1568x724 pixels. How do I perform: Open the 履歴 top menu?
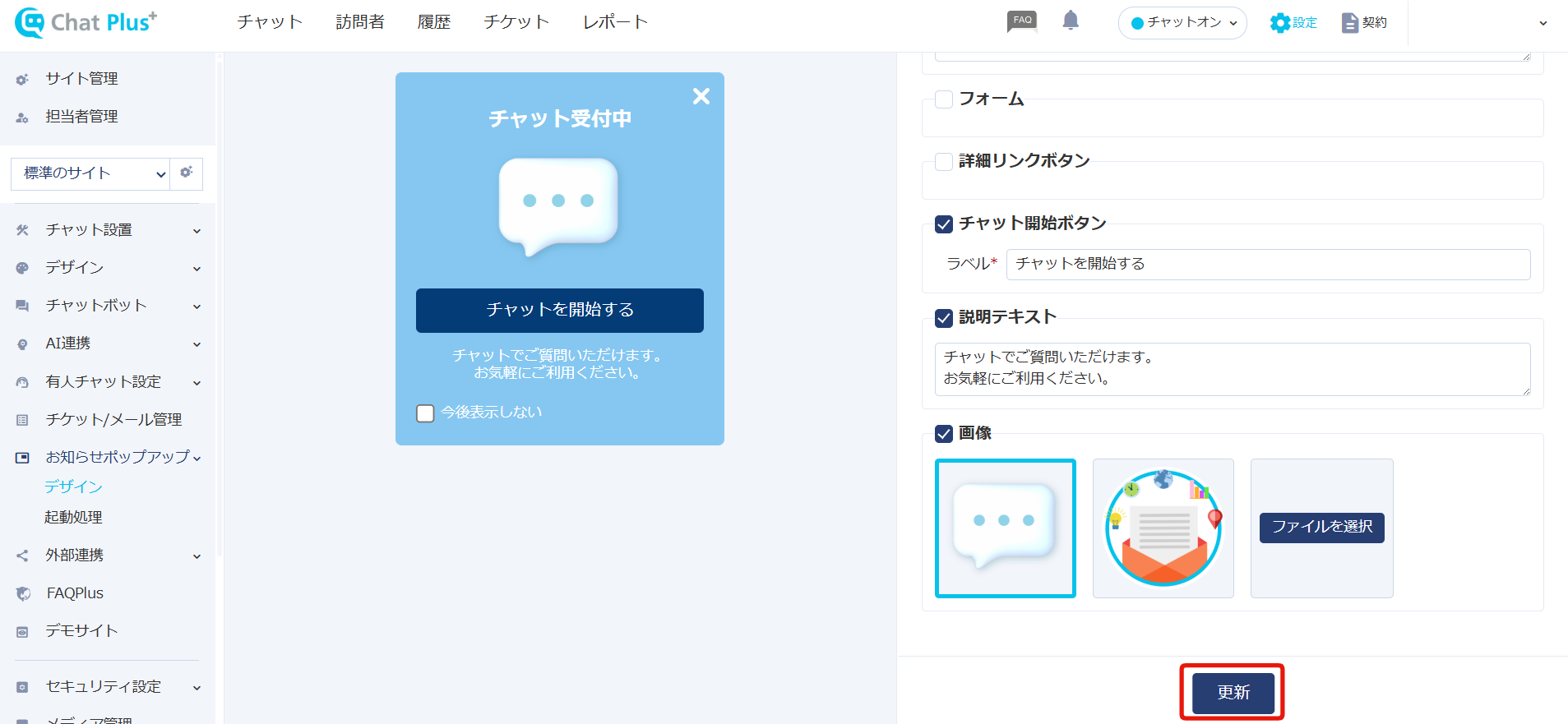tap(434, 22)
